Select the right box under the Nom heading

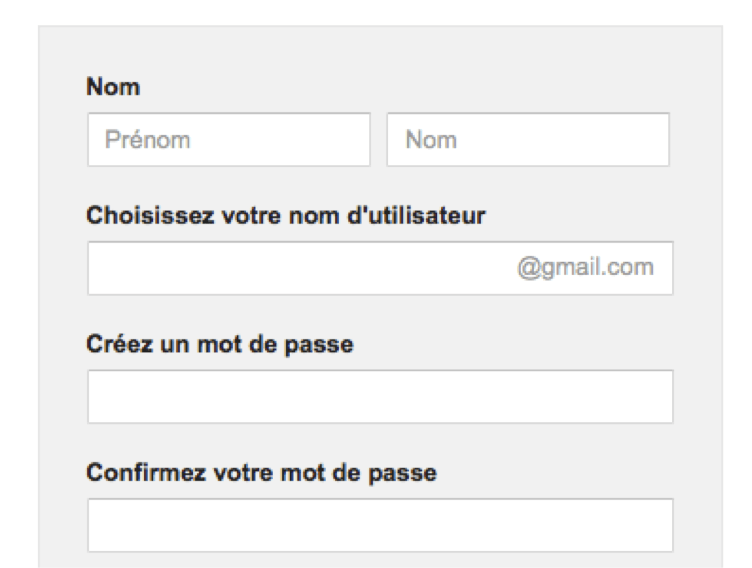click(x=528, y=140)
